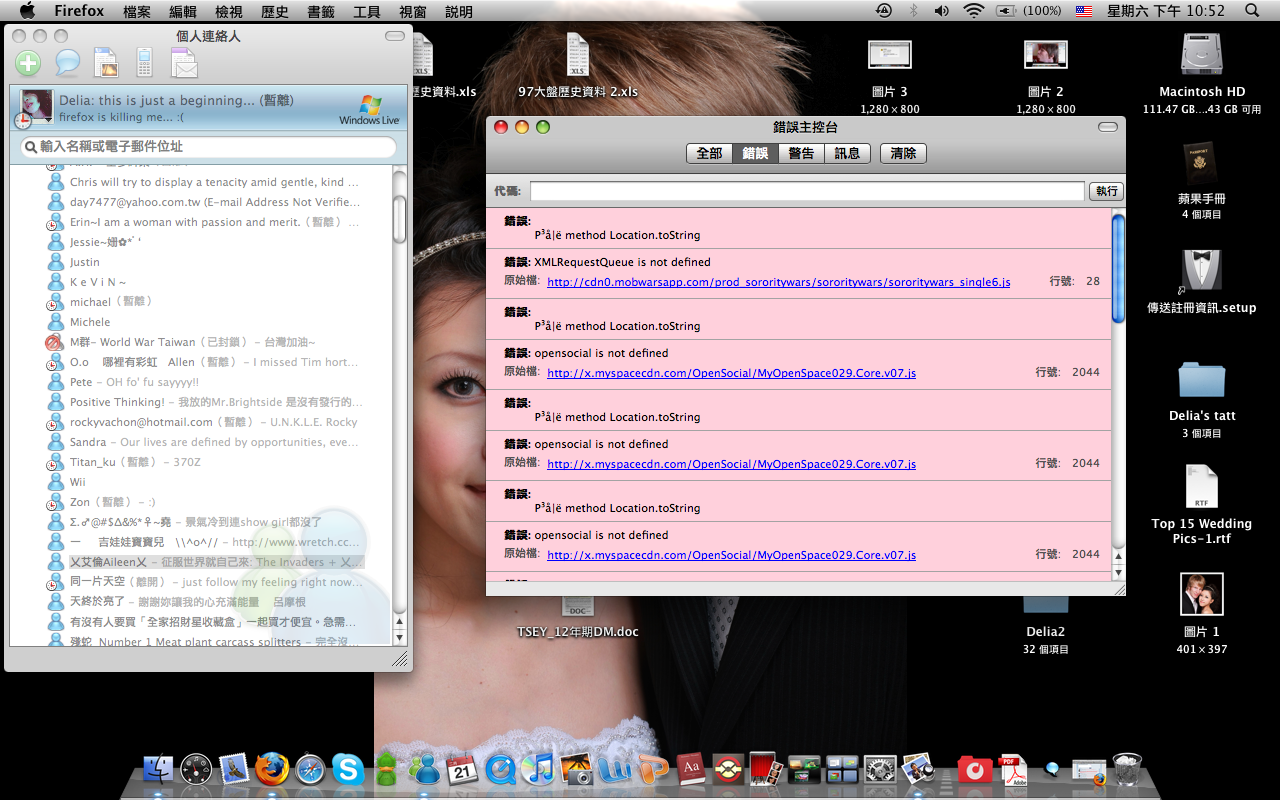Screen dimensions: 1280x800
Task: Select the 警告 filter in Error Console
Action: coord(801,153)
